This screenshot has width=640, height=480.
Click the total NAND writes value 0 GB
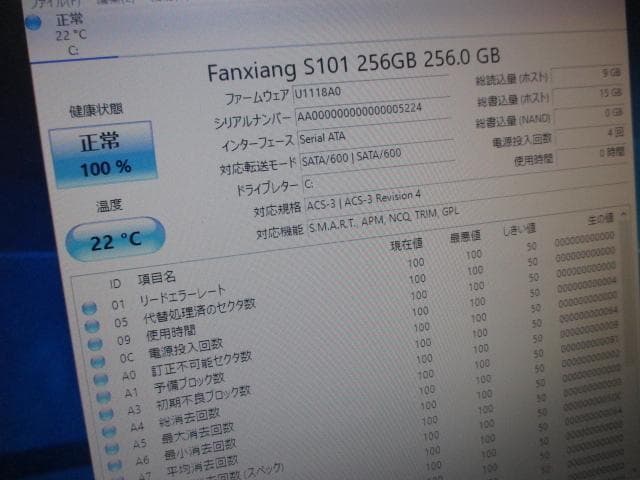point(589,114)
